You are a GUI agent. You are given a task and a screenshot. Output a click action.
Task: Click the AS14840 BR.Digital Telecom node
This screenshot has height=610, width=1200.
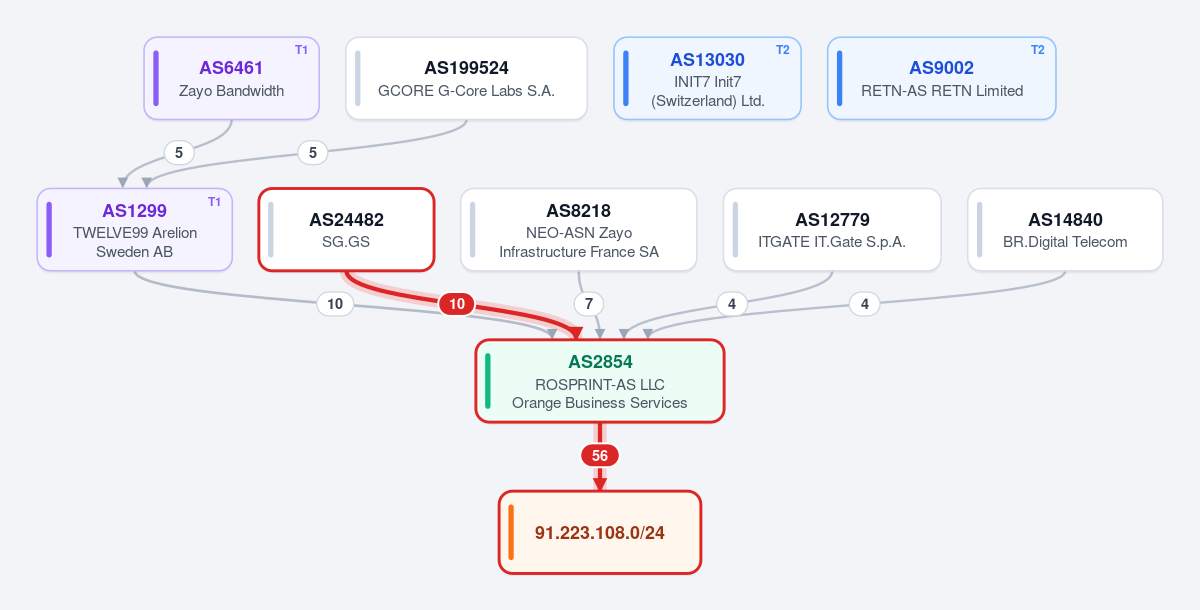tap(1065, 229)
